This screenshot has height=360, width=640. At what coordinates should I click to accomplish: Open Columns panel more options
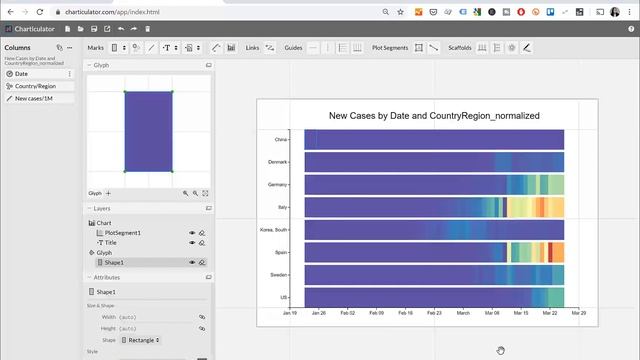pyautogui.click(x=70, y=48)
